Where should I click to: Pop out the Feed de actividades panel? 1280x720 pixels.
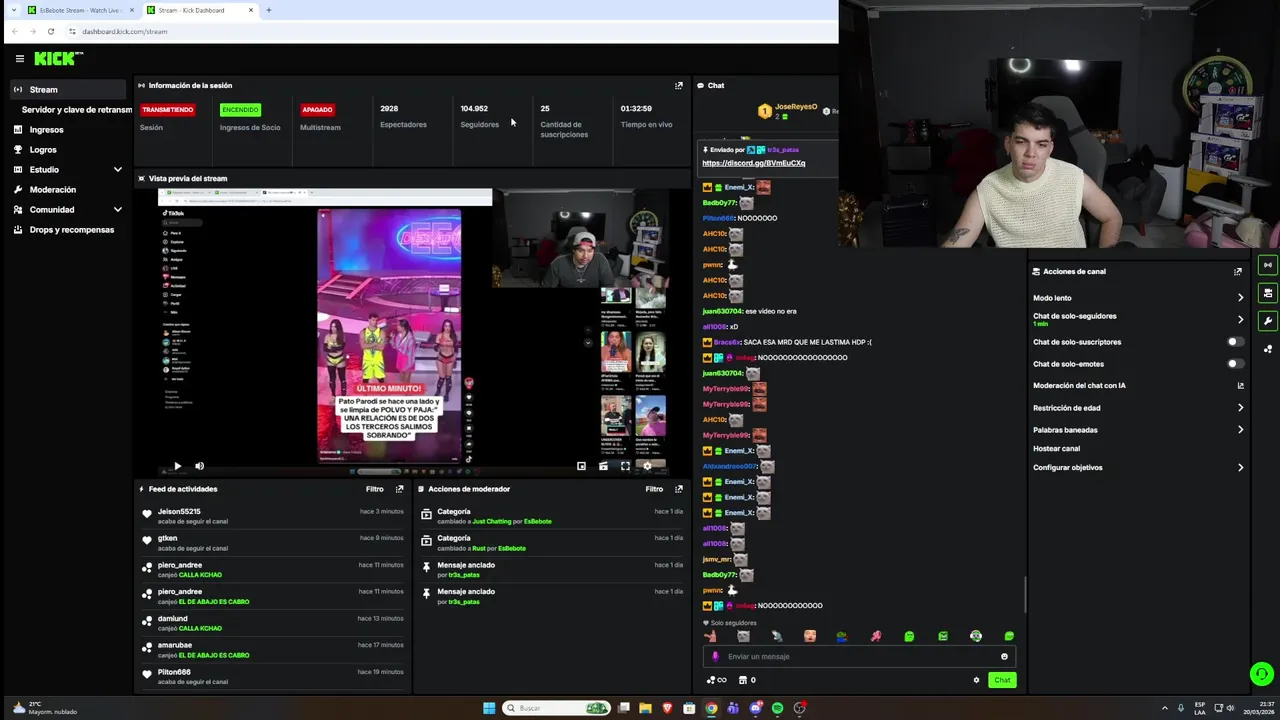pos(399,489)
